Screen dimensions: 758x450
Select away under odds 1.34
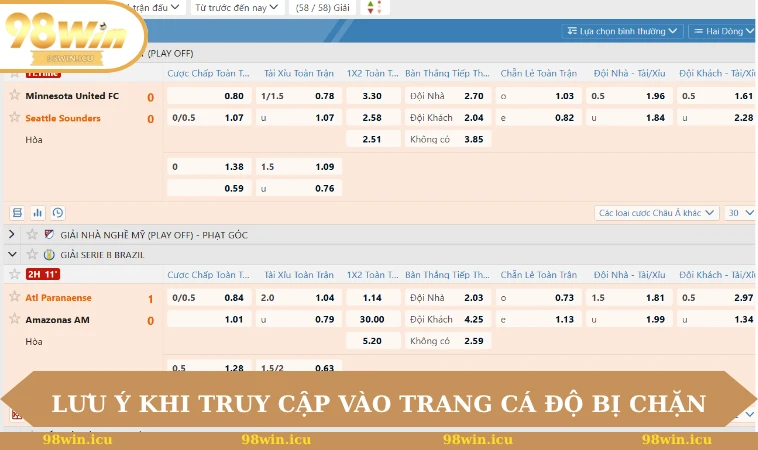(x=717, y=319)
